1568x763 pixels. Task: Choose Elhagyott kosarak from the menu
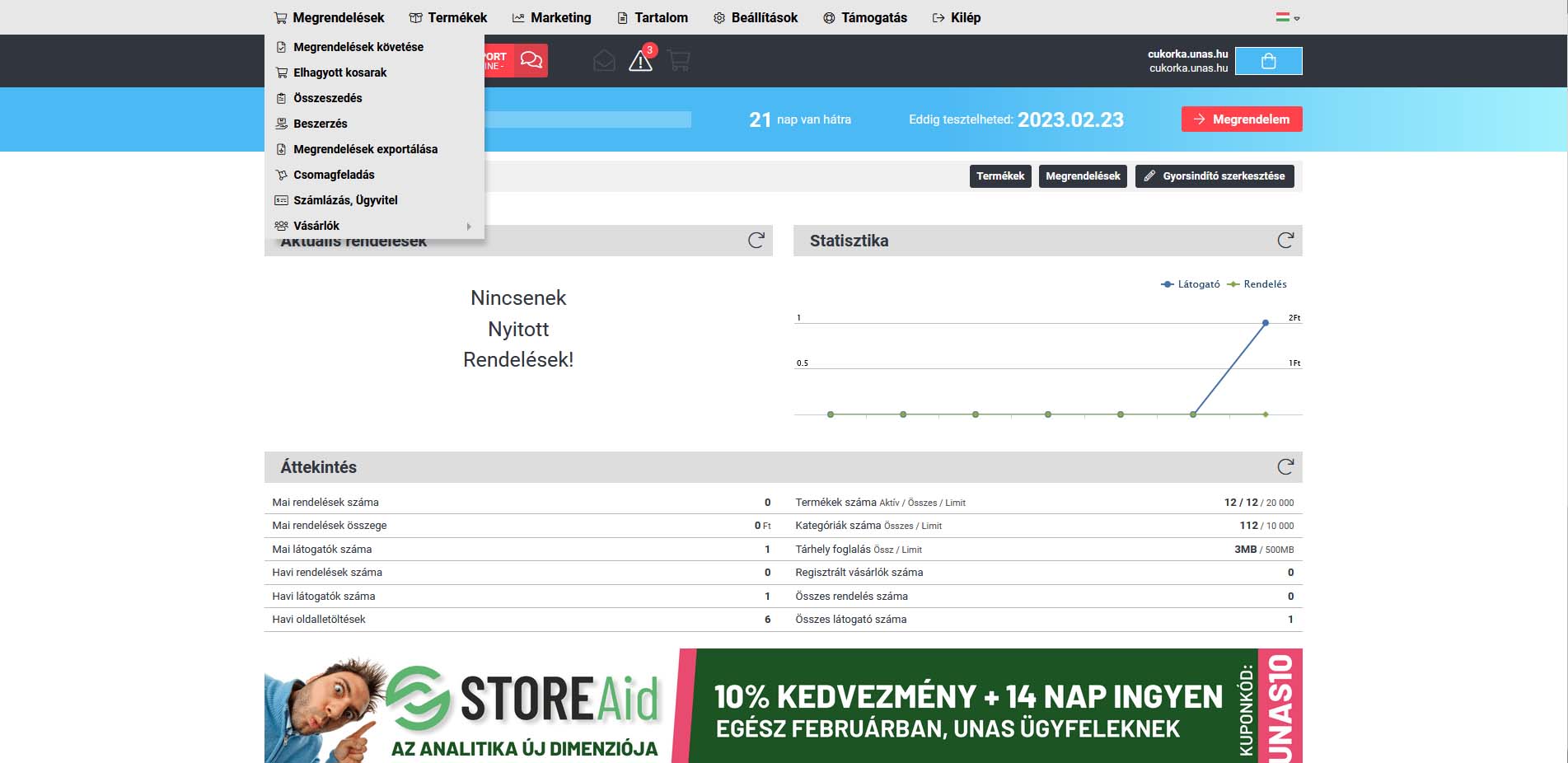(x=339, y=73)
